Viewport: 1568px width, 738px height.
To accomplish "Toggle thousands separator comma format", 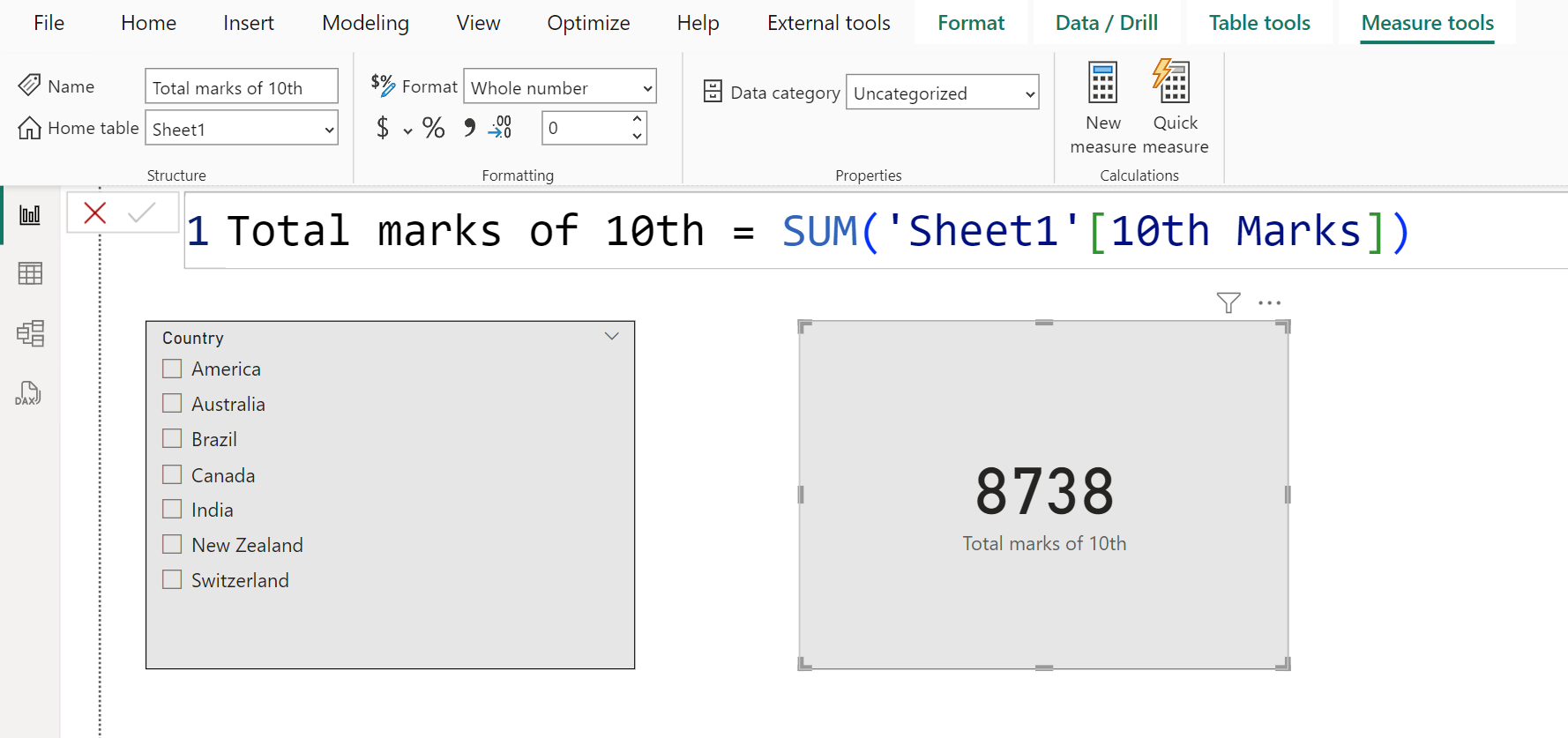I will [x=469, y=129].
